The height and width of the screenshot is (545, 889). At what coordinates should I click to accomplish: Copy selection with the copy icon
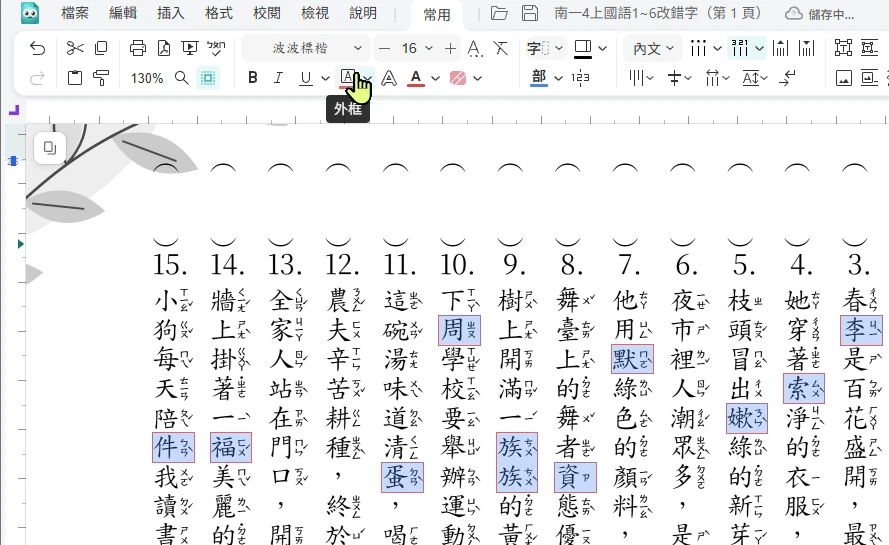tap(101, 49)
